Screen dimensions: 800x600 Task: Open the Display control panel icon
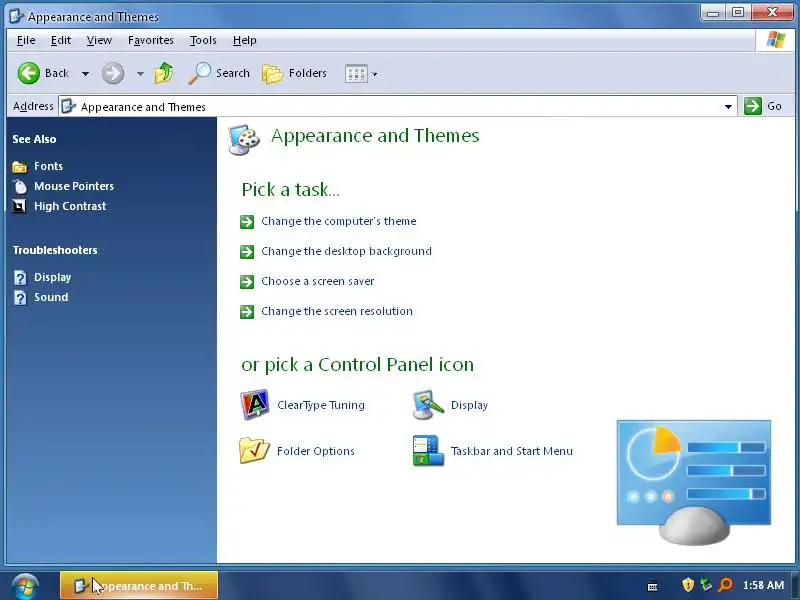[428, 405]
